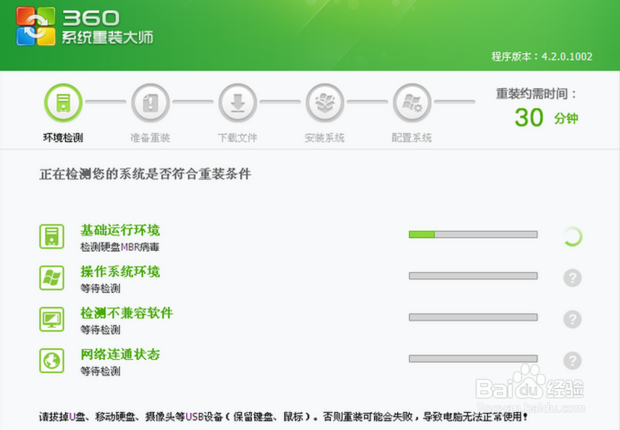620x430 pixels.
Task: Click the 程序版本 4.2.0.1002 text
Action: tap(542, 57)
